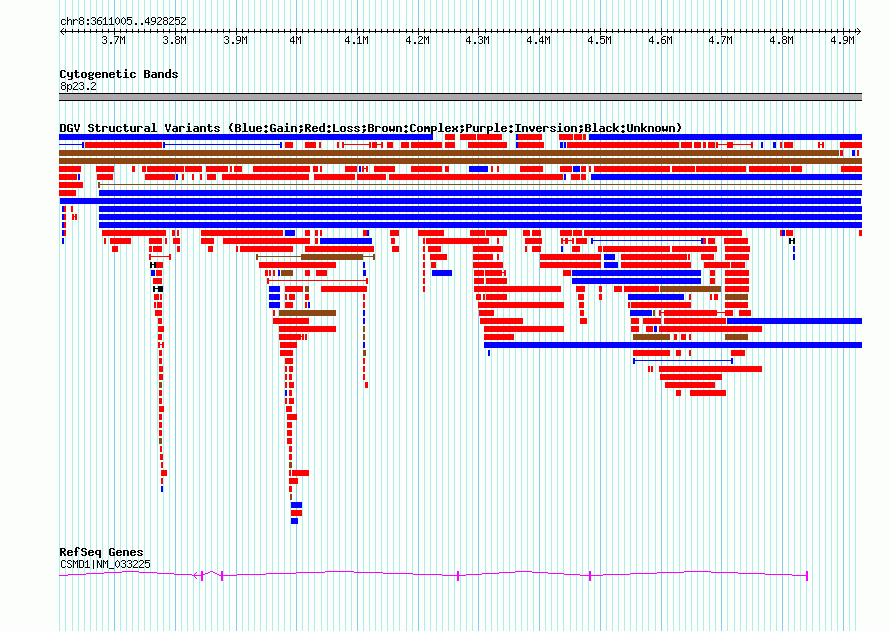The width and height of the screenshot is (890, 631).
Task: Select the thin red bracket variant between 4M and 4.1M
Action: click(x=317, y=281)
